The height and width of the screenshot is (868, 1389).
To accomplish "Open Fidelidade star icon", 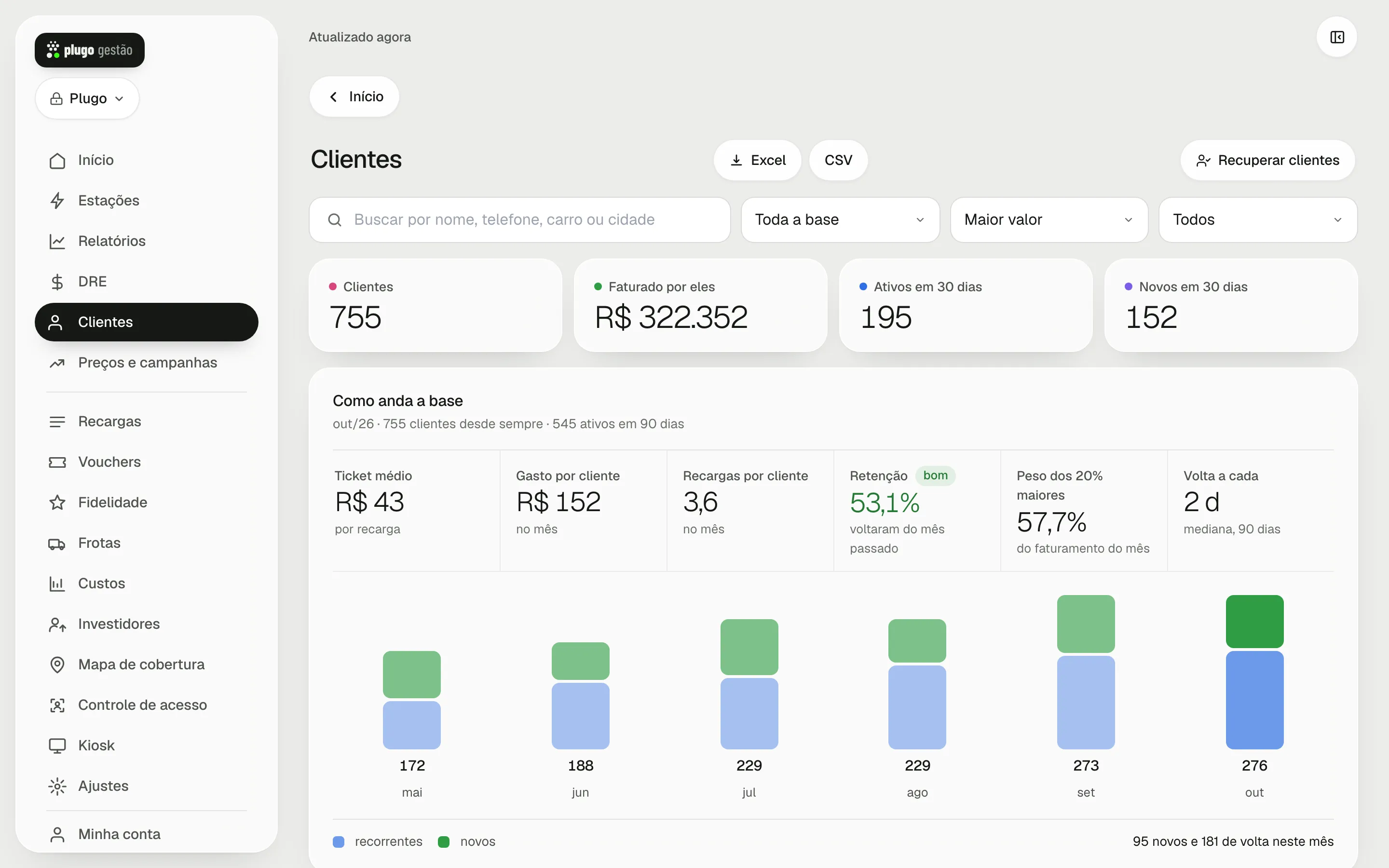I will click(x=57, y=503).
